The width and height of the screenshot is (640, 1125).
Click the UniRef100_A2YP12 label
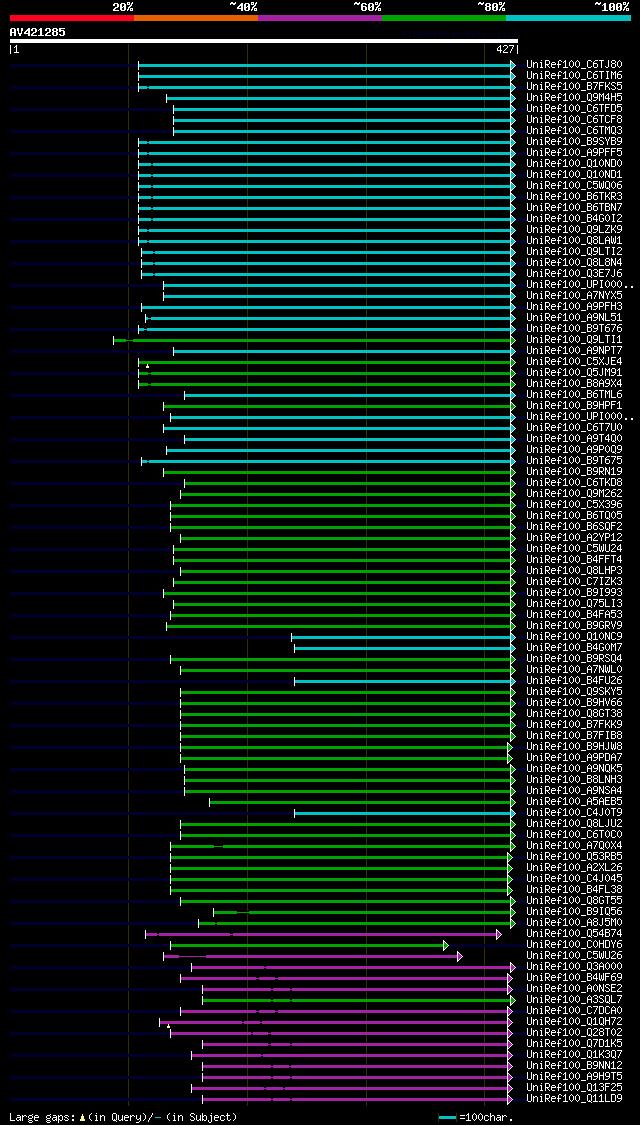tap(574, 537)
